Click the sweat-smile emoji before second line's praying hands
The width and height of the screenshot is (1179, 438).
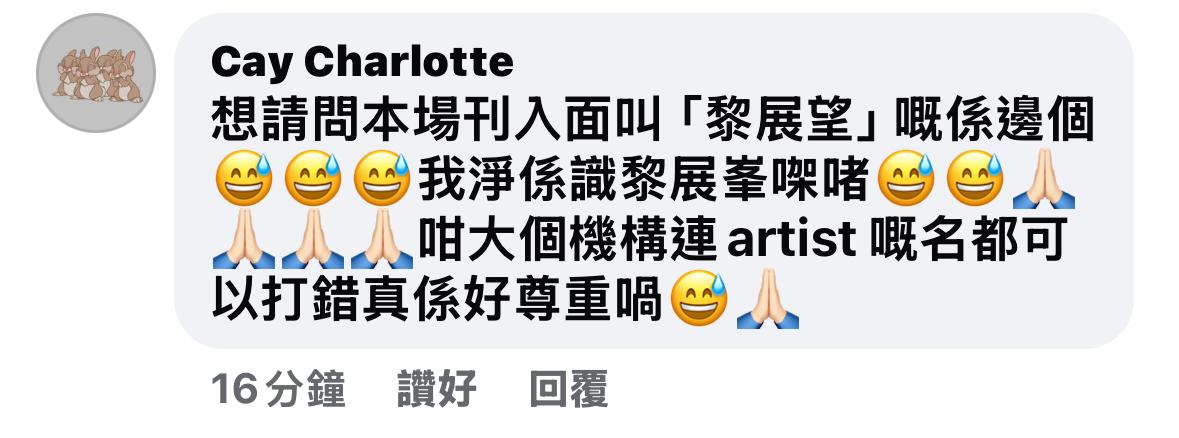pos(975,179)
